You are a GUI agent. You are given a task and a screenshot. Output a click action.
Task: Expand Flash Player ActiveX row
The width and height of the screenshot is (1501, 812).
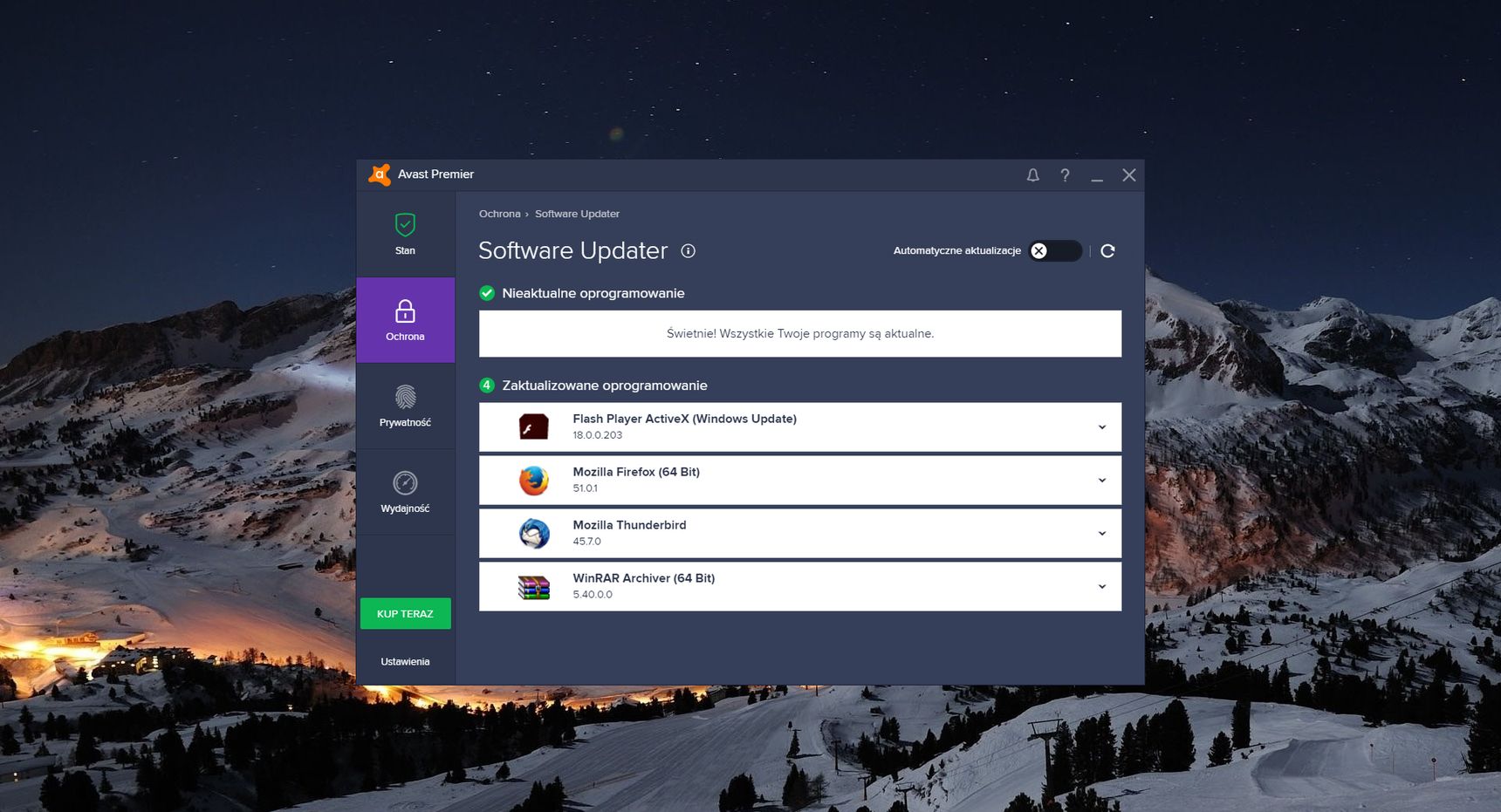point(1102,427)
